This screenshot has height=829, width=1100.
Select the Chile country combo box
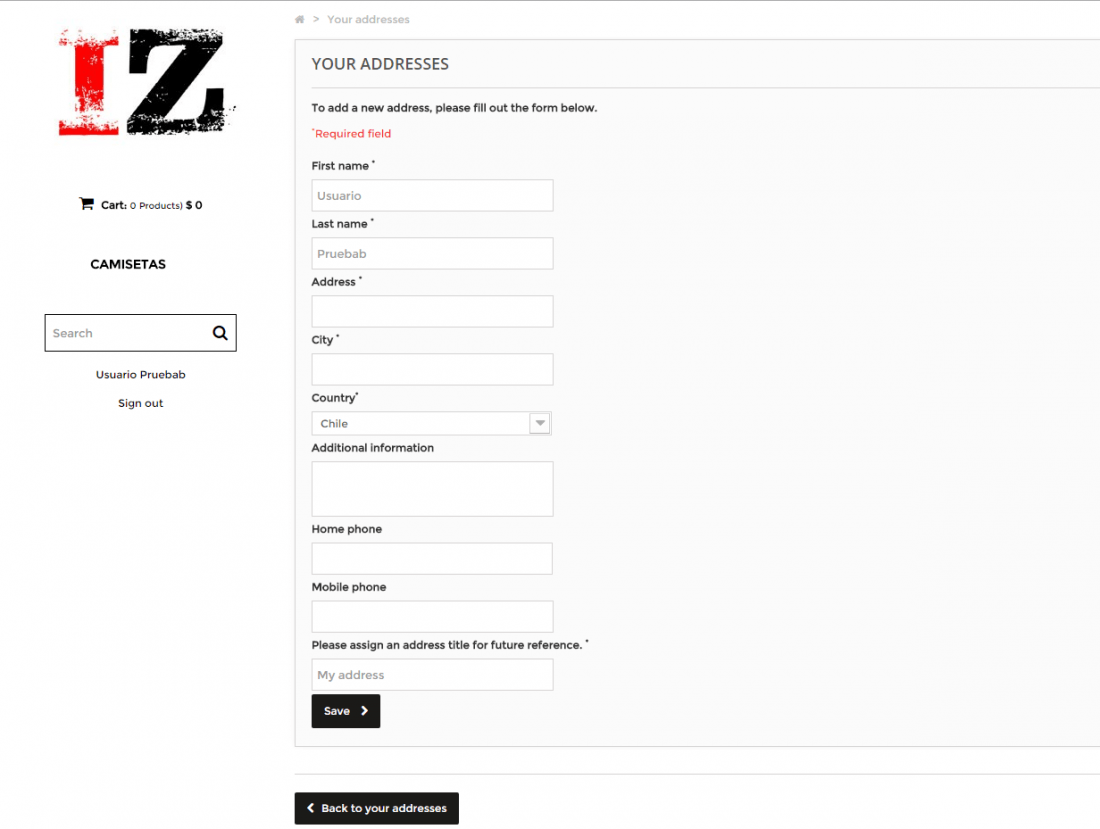[x=431, y=424]
